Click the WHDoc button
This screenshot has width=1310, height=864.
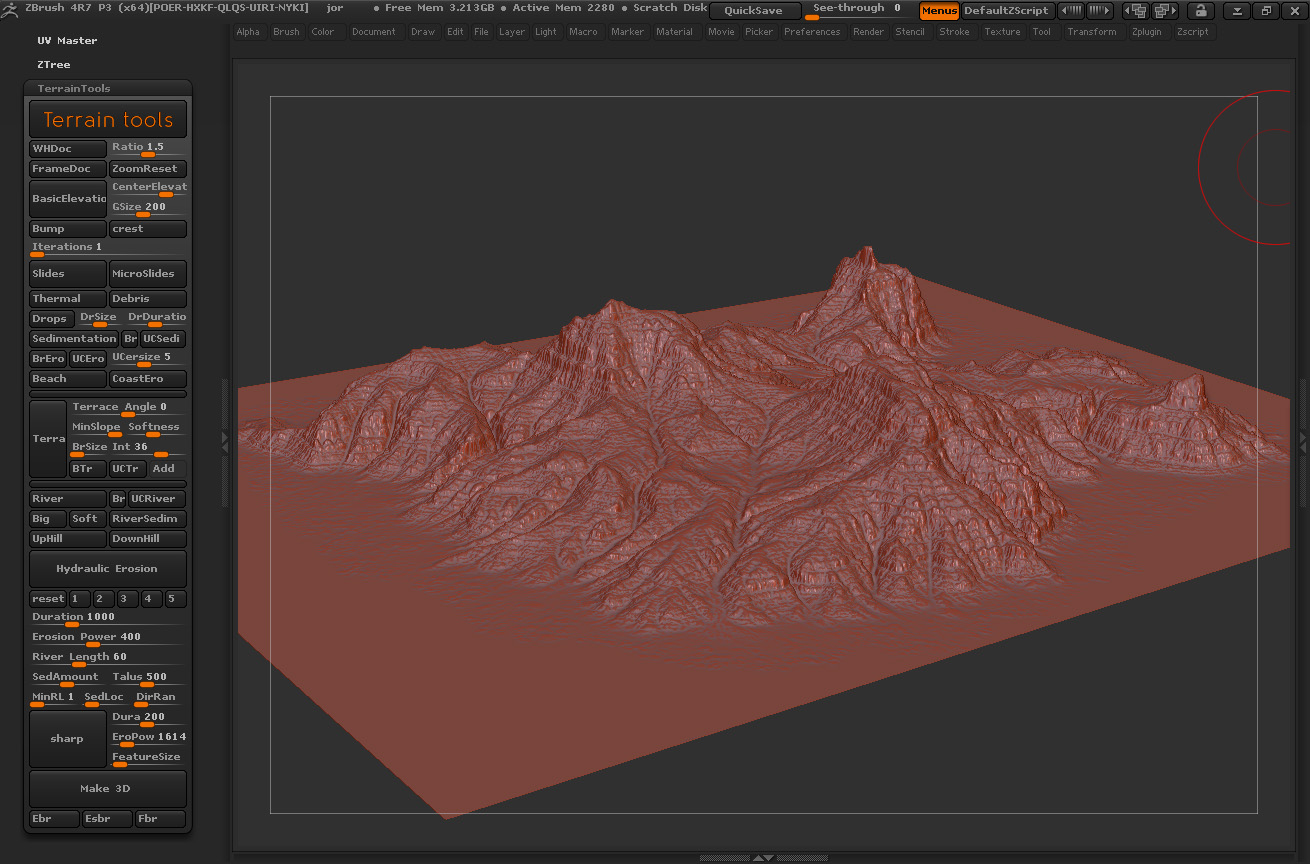(68, 148)
